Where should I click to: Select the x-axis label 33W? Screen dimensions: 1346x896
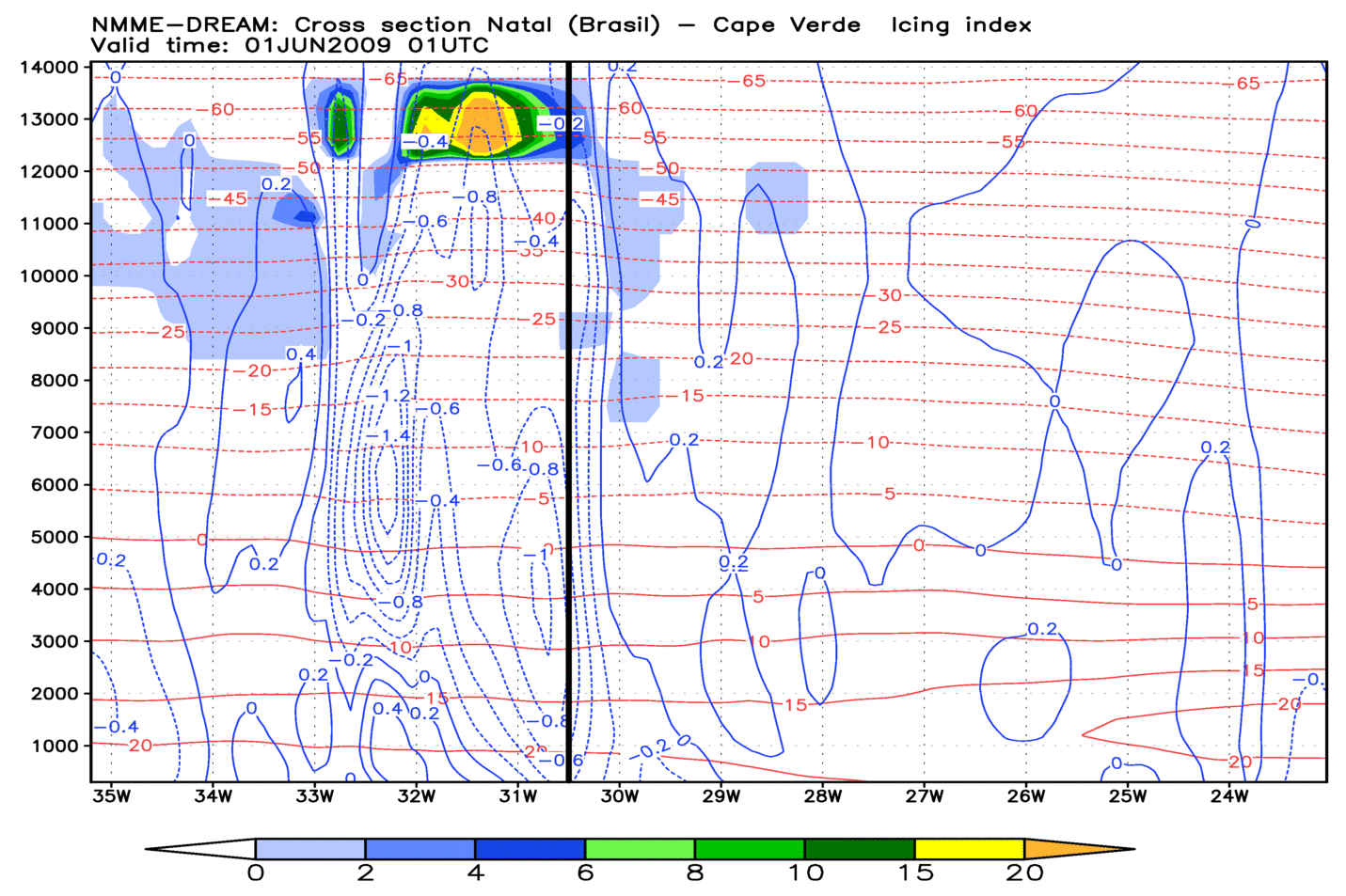tap(315, 797)
